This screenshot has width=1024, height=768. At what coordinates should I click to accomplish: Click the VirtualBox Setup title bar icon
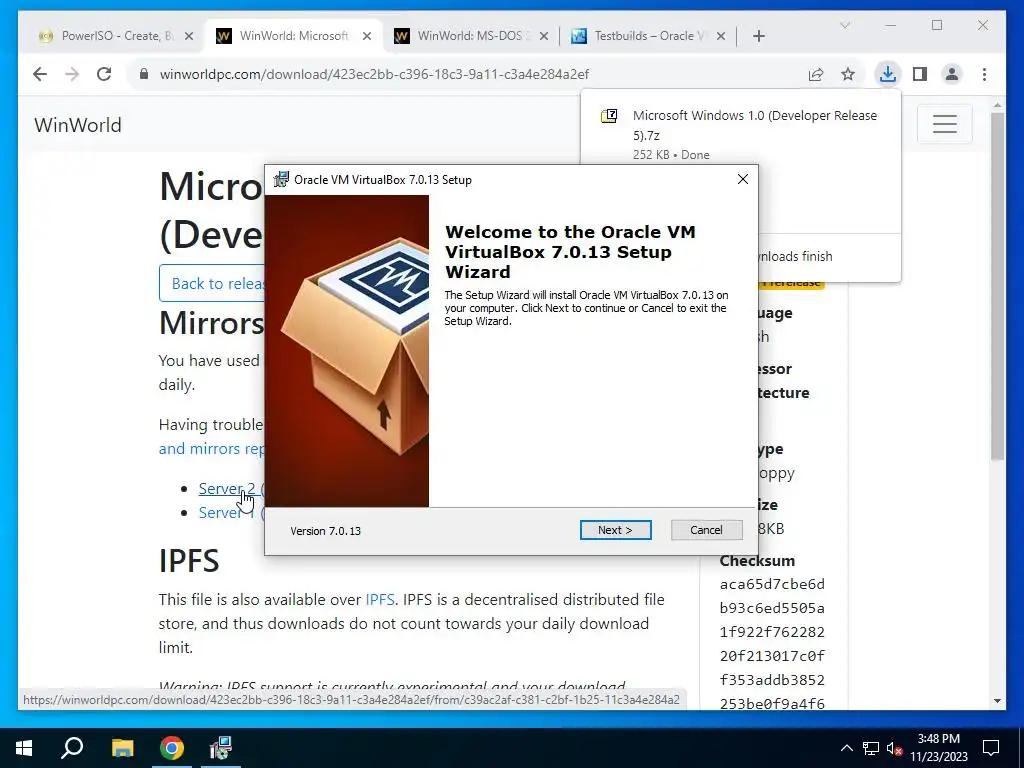pos(281,180)
